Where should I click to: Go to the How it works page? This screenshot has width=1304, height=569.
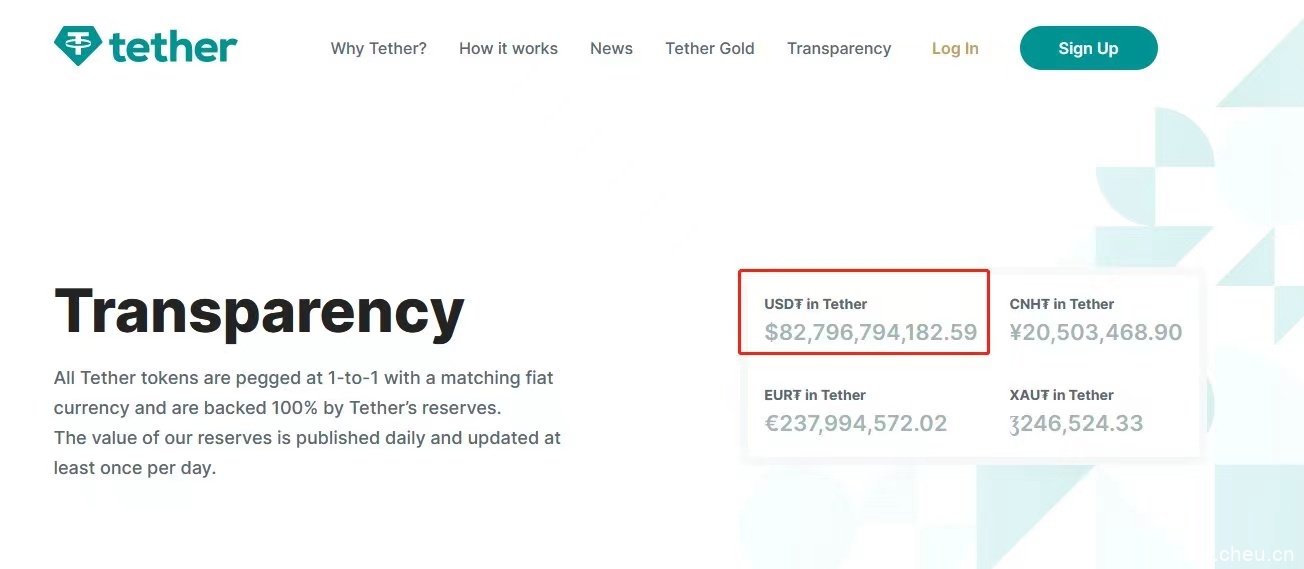click(508, 48)
